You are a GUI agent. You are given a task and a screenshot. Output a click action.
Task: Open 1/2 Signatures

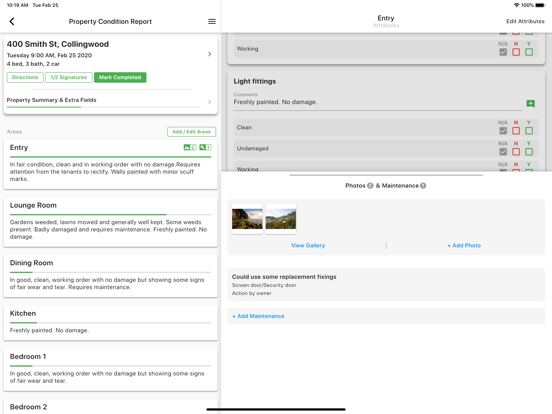pyautogui.click(x=69, y=77)
